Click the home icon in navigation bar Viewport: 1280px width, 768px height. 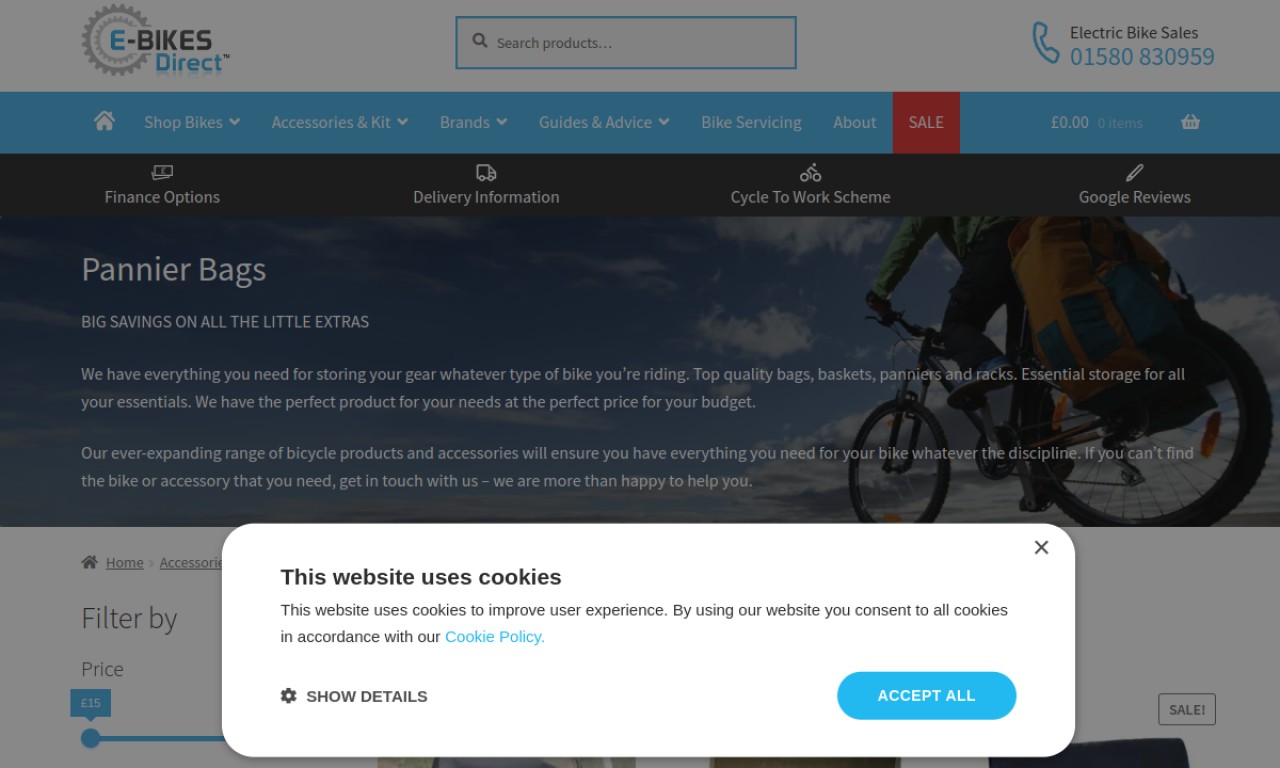[104, 121]
